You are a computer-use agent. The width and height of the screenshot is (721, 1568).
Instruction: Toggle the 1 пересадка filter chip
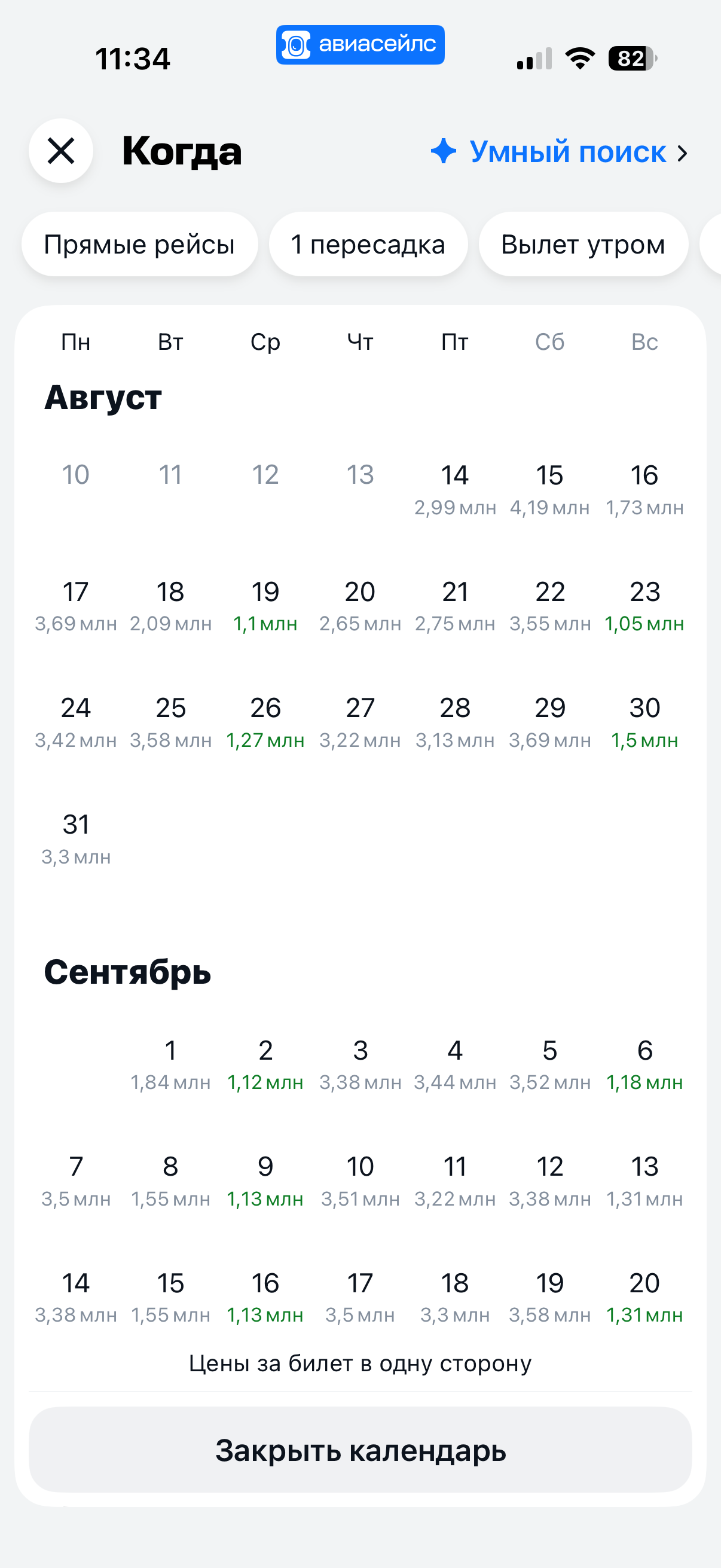[368, 244]
